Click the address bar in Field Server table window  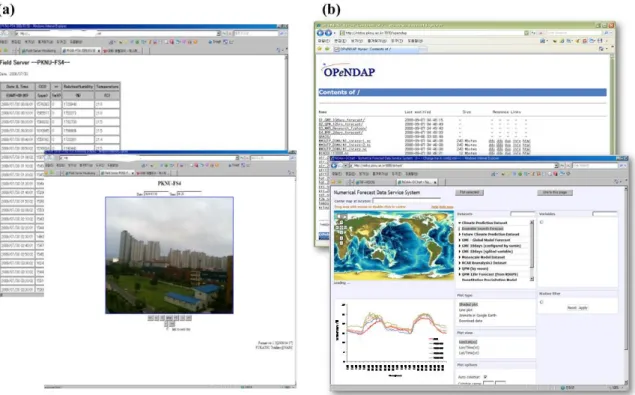pos(117,34)
